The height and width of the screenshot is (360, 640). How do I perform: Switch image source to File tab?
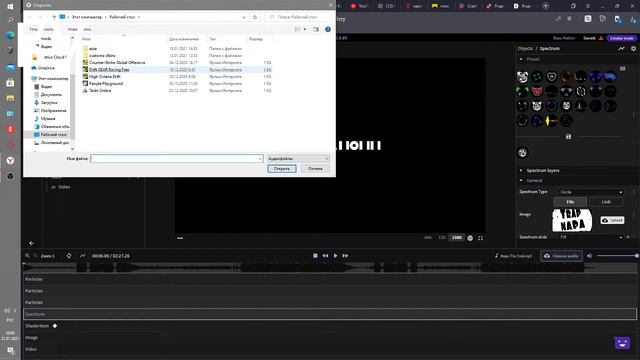570,202
